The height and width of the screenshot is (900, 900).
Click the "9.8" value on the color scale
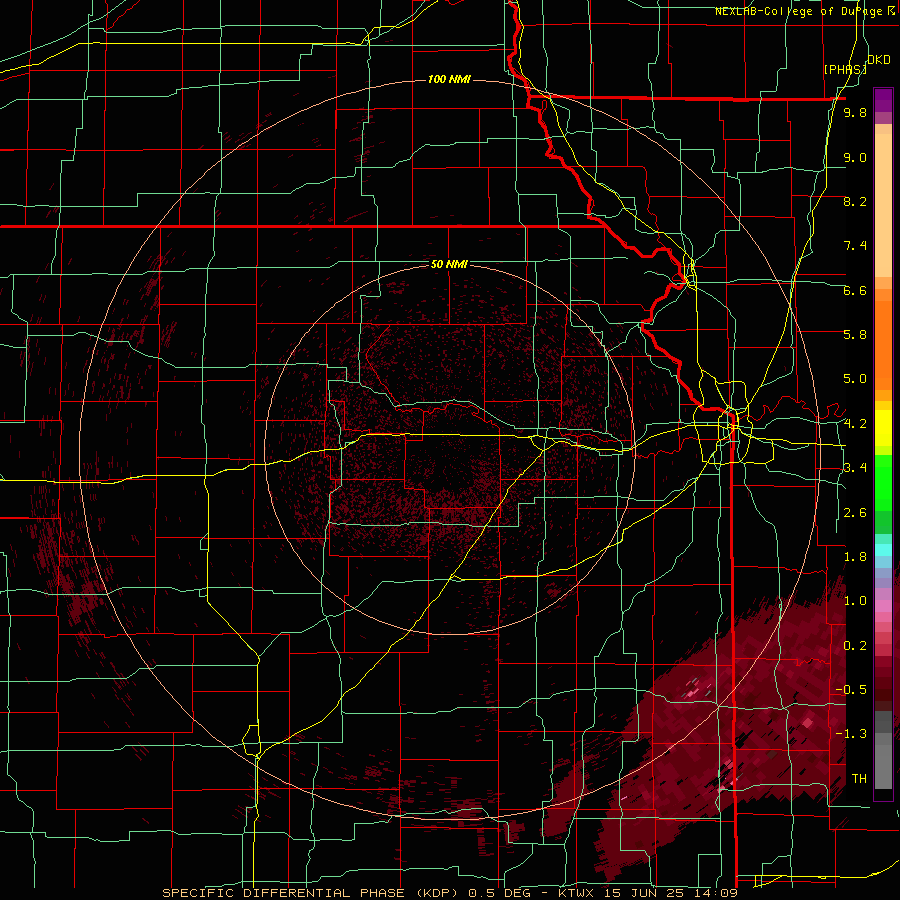pos(855,112)
